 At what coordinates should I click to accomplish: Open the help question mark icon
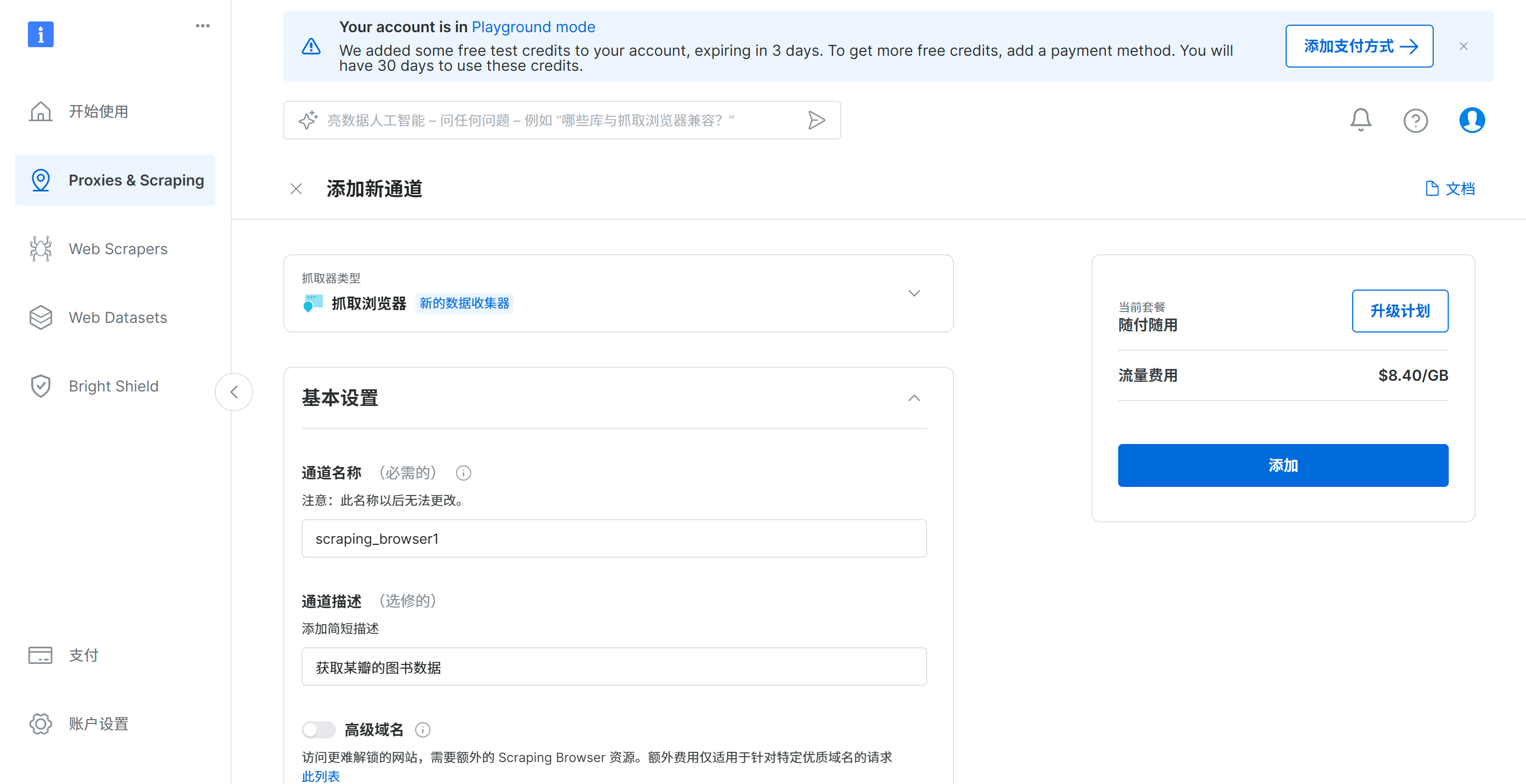[x=1415, y=121]
